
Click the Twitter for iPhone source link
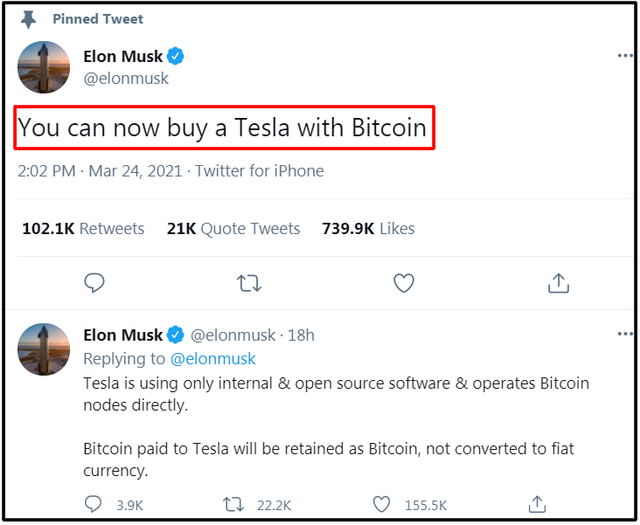[259, 171]
